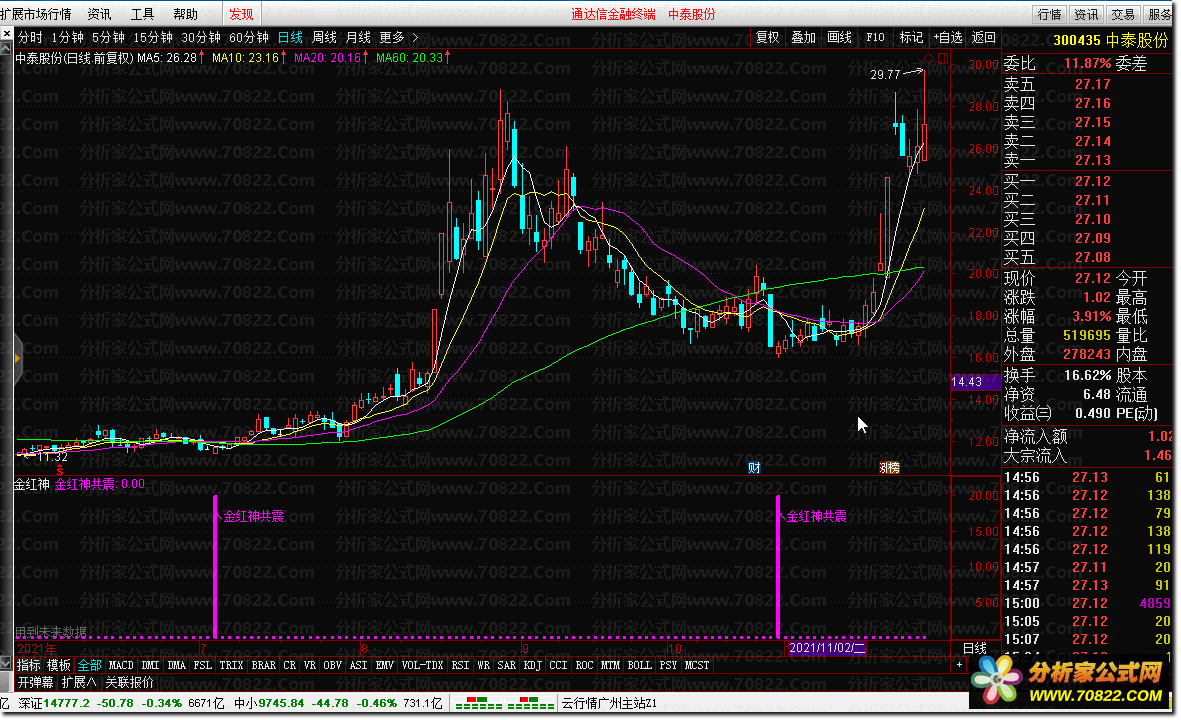Expand the left side panel handle

(17, 358)
